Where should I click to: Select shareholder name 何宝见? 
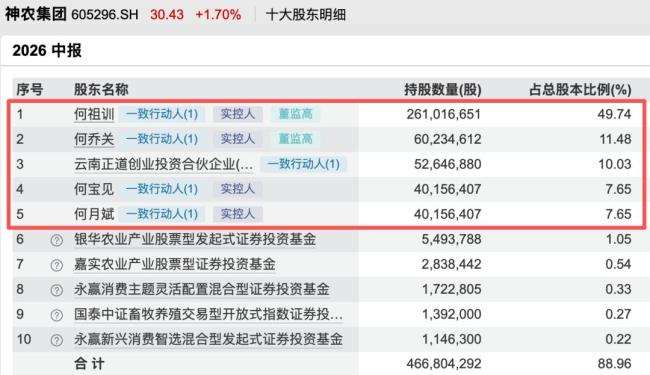coord(94,189)
